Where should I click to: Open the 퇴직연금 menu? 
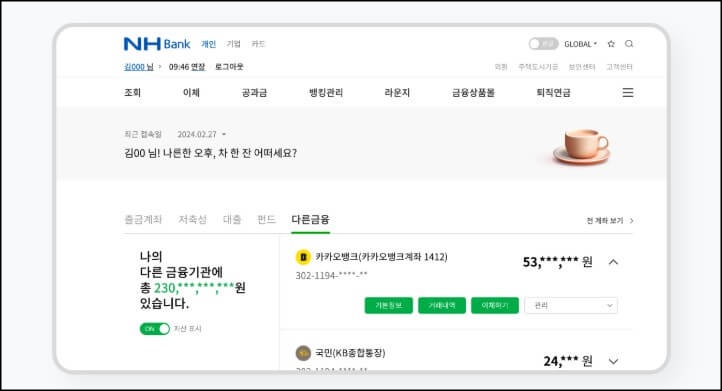pyautogui.click(x=553, y=93)
